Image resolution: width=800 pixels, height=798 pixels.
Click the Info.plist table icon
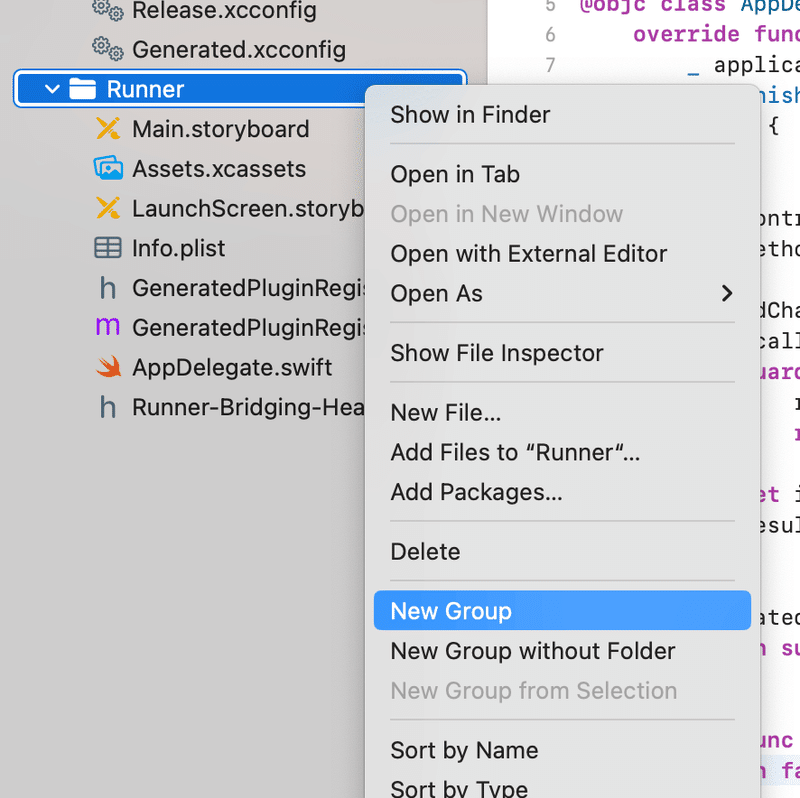[108, 248]
